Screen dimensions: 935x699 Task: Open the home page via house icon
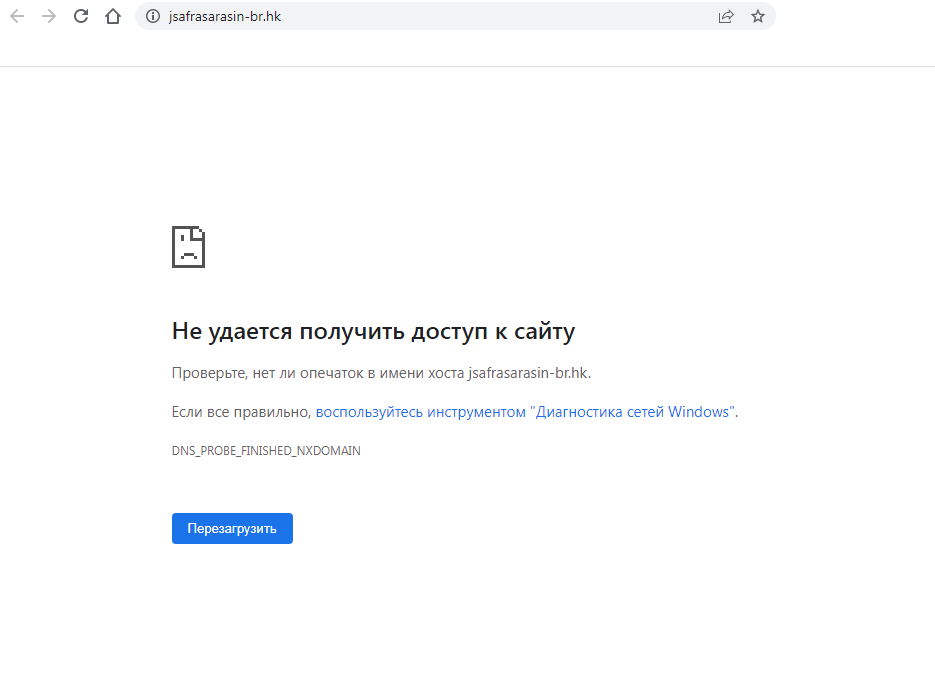point(113,16)
